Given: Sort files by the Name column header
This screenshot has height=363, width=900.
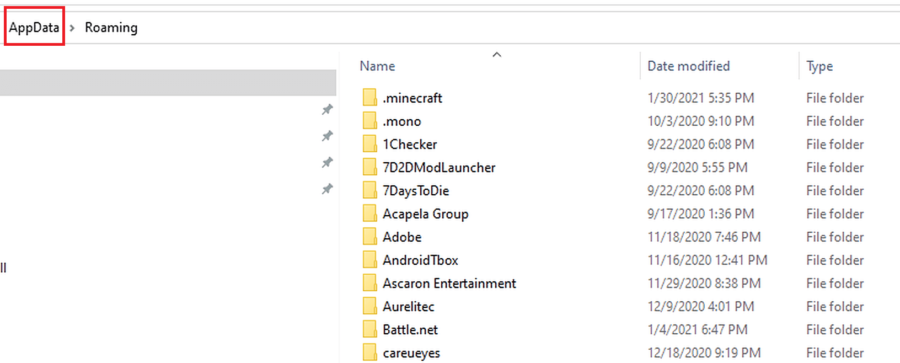Looking at the screenshot, I should (377, 66).
